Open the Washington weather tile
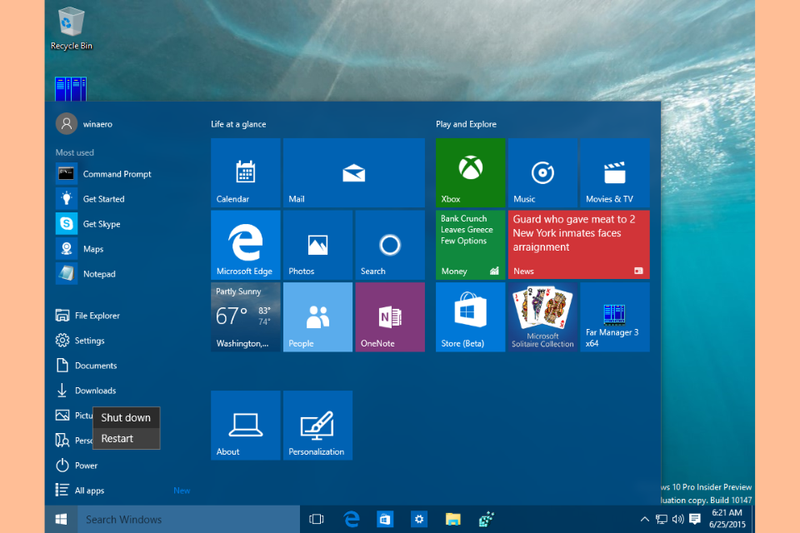The height and width of the screenshot is (533, 800). [x=245, y=317]
